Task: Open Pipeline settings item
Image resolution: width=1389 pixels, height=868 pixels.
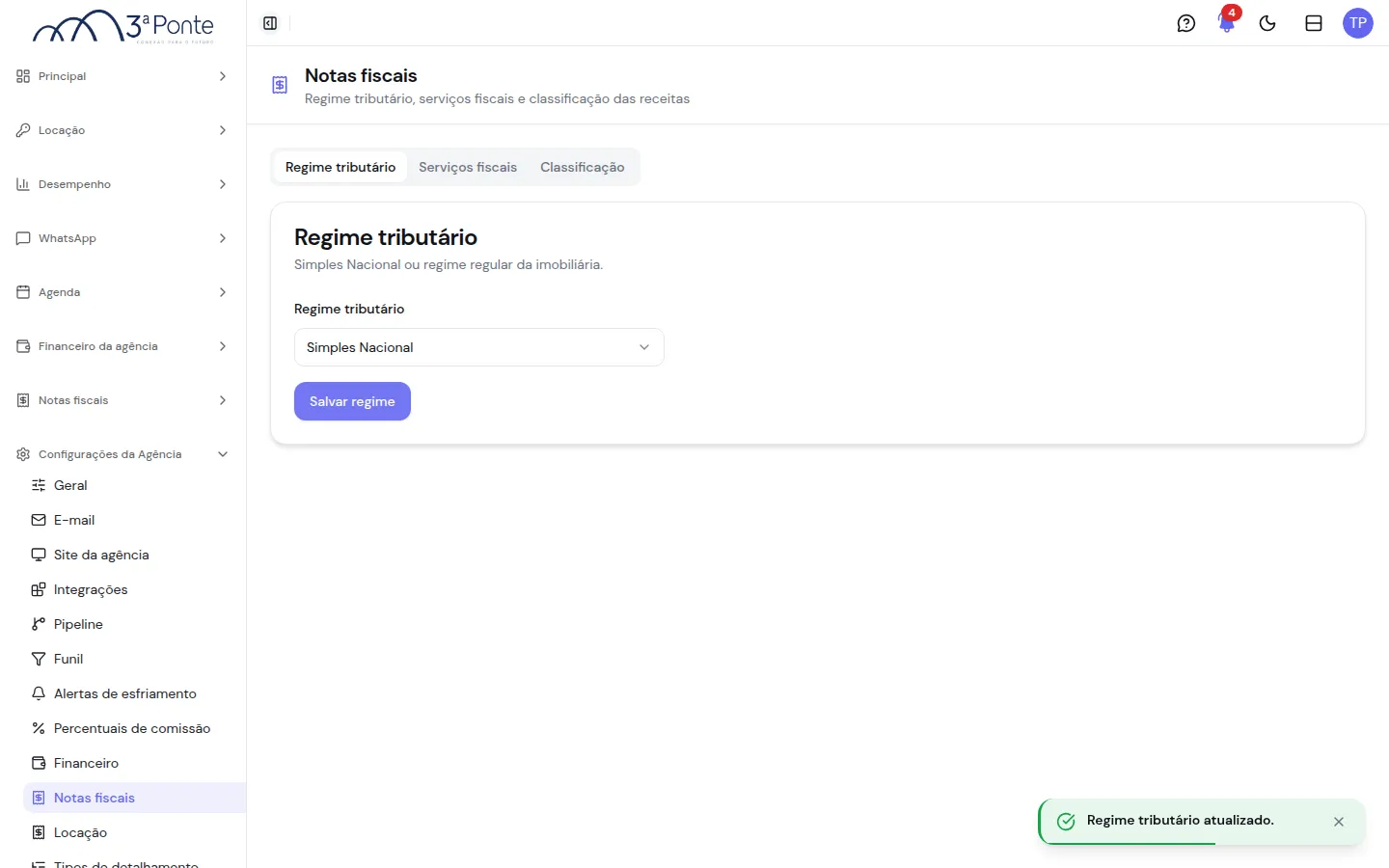Action: (134, 624)
